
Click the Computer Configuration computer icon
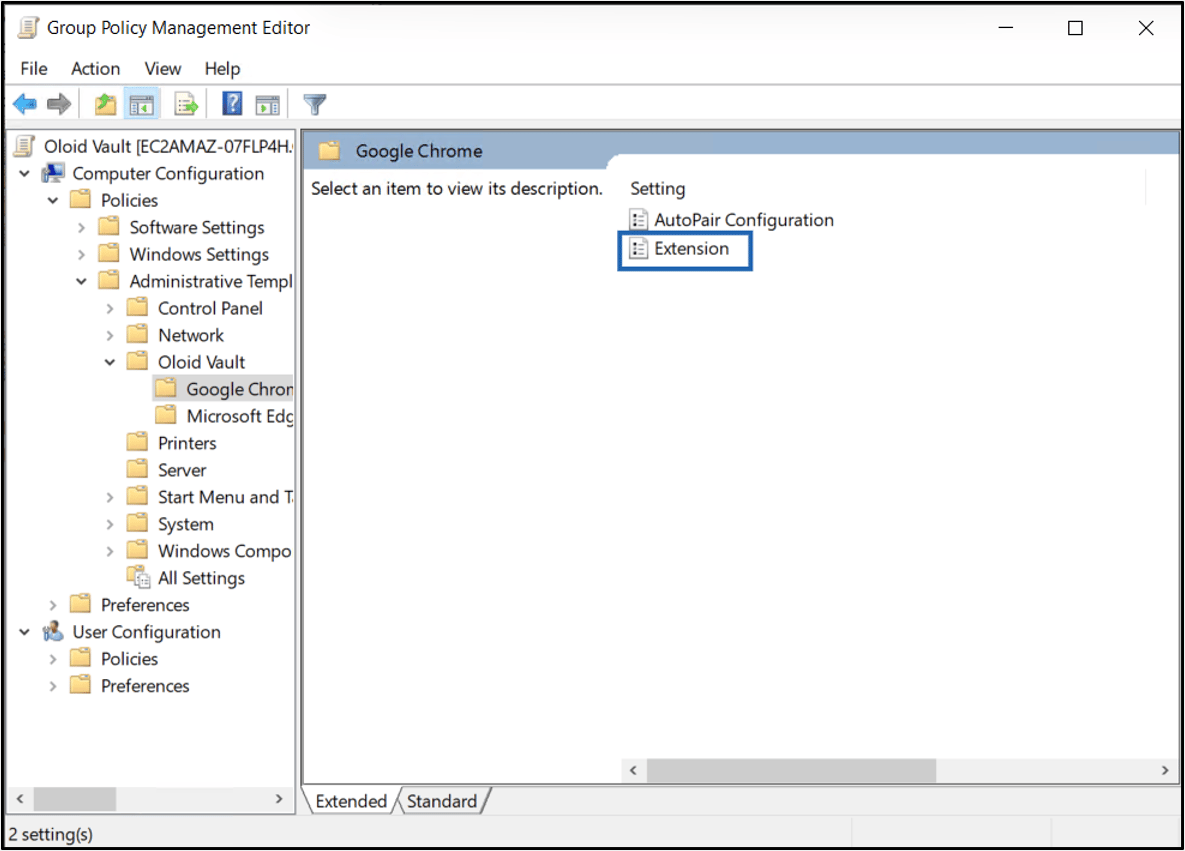tap(53, 173)
